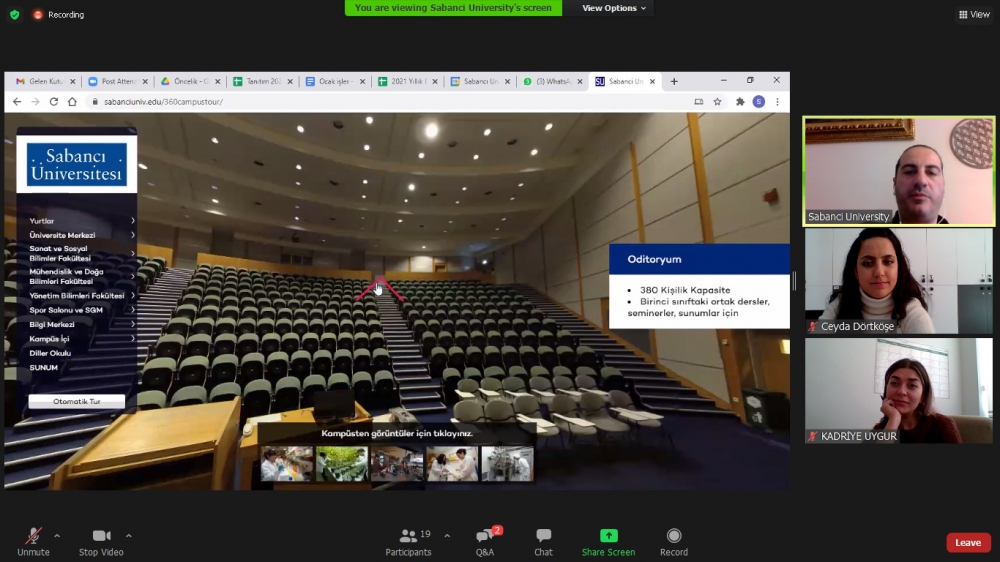Go back in the browser
The height and width of the screenshot is (562, 1000).
[x=17, y=101]
